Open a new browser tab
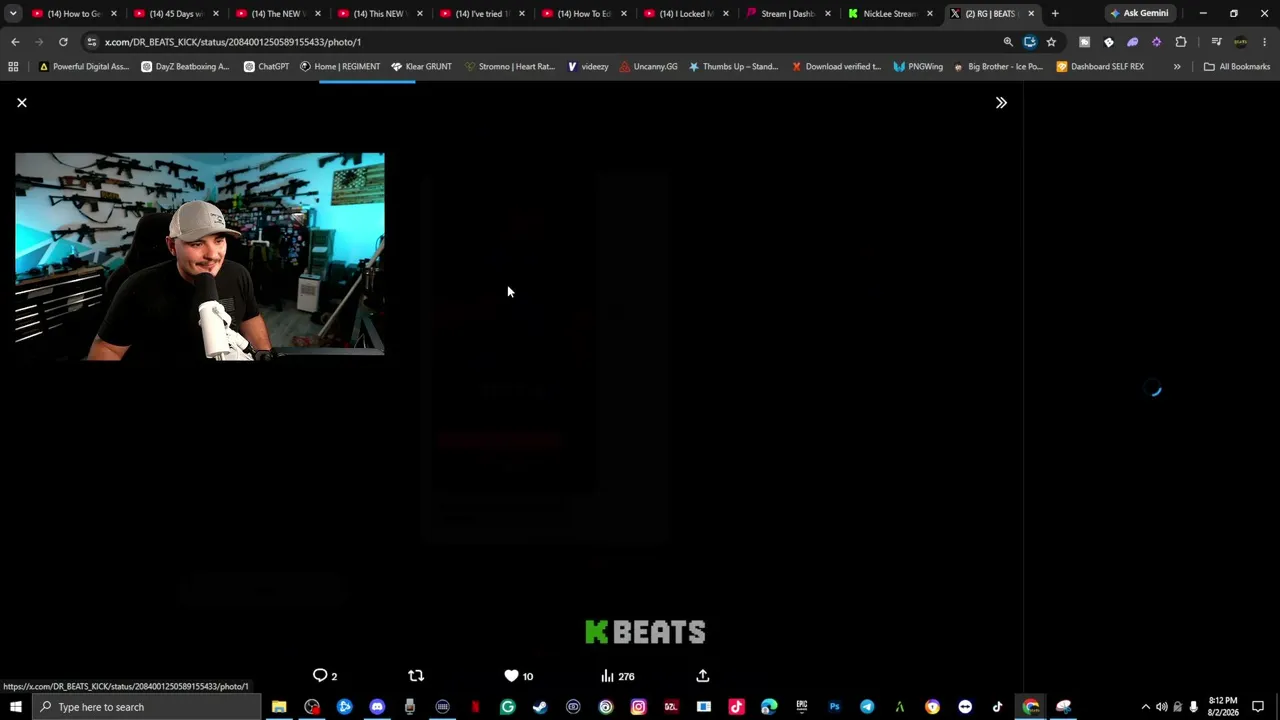1280x720 pixels. point(1055,14)
